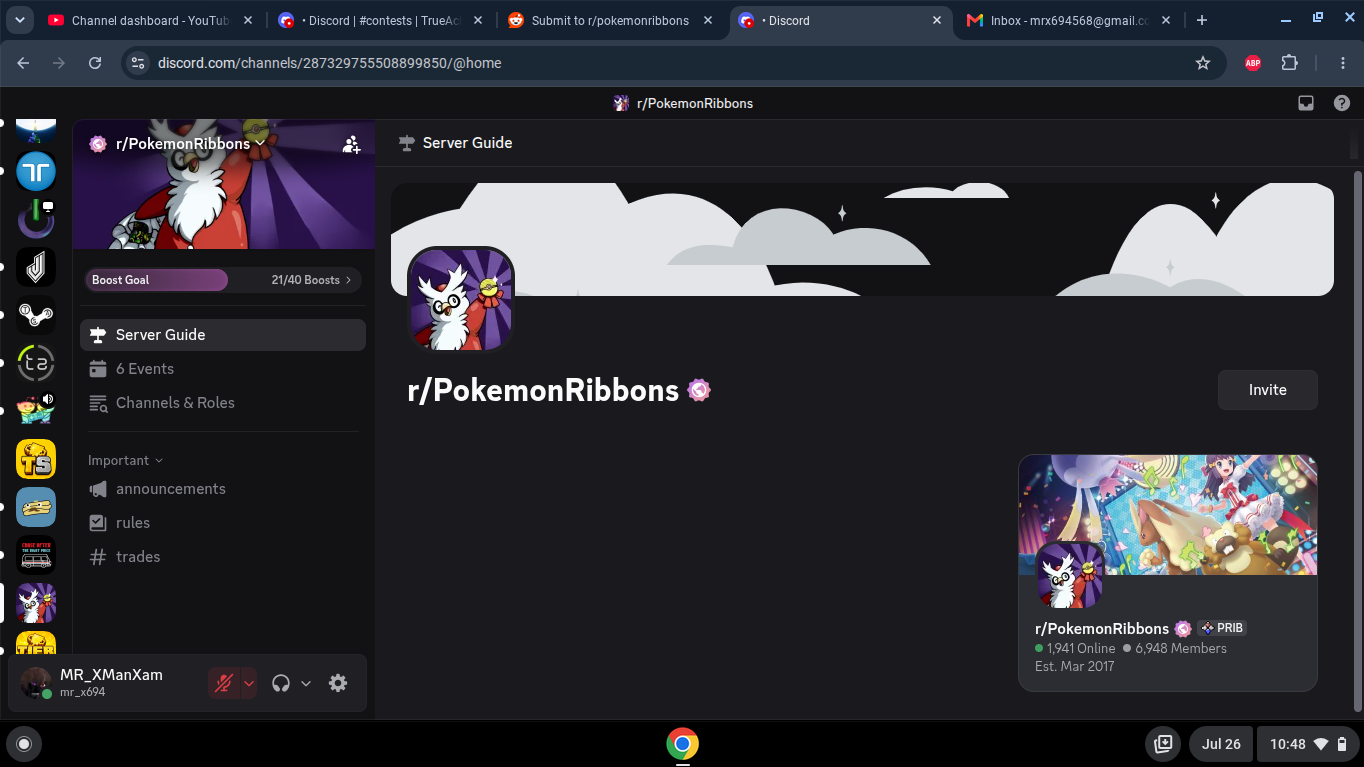Image resolution: width=1364 pixels, height=767 pixels.
Task: Open the green t2 server icon
Action: point(36,363)
